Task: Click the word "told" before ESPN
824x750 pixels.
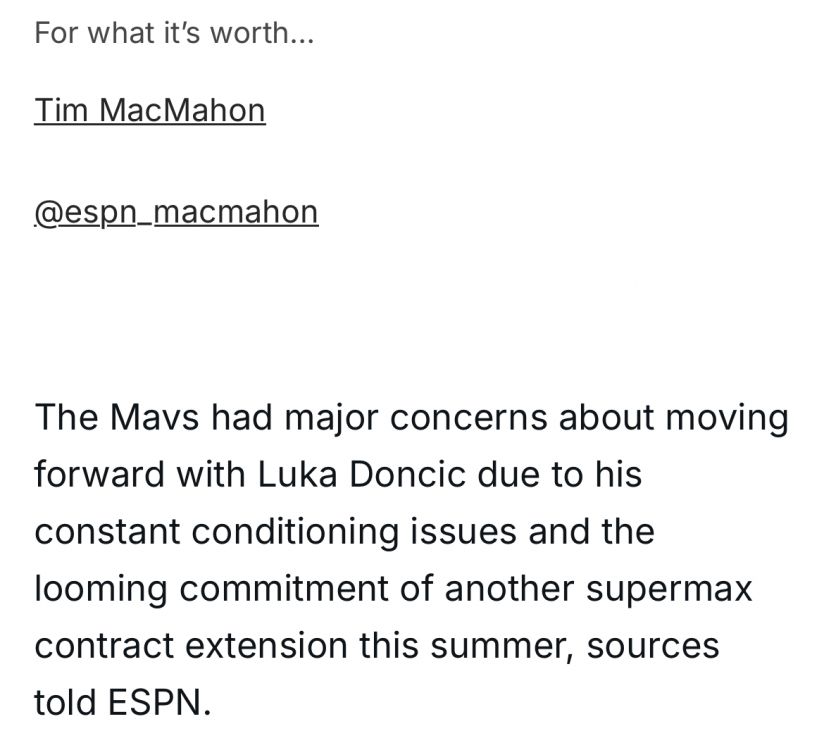Action: (x=67, y=703)
